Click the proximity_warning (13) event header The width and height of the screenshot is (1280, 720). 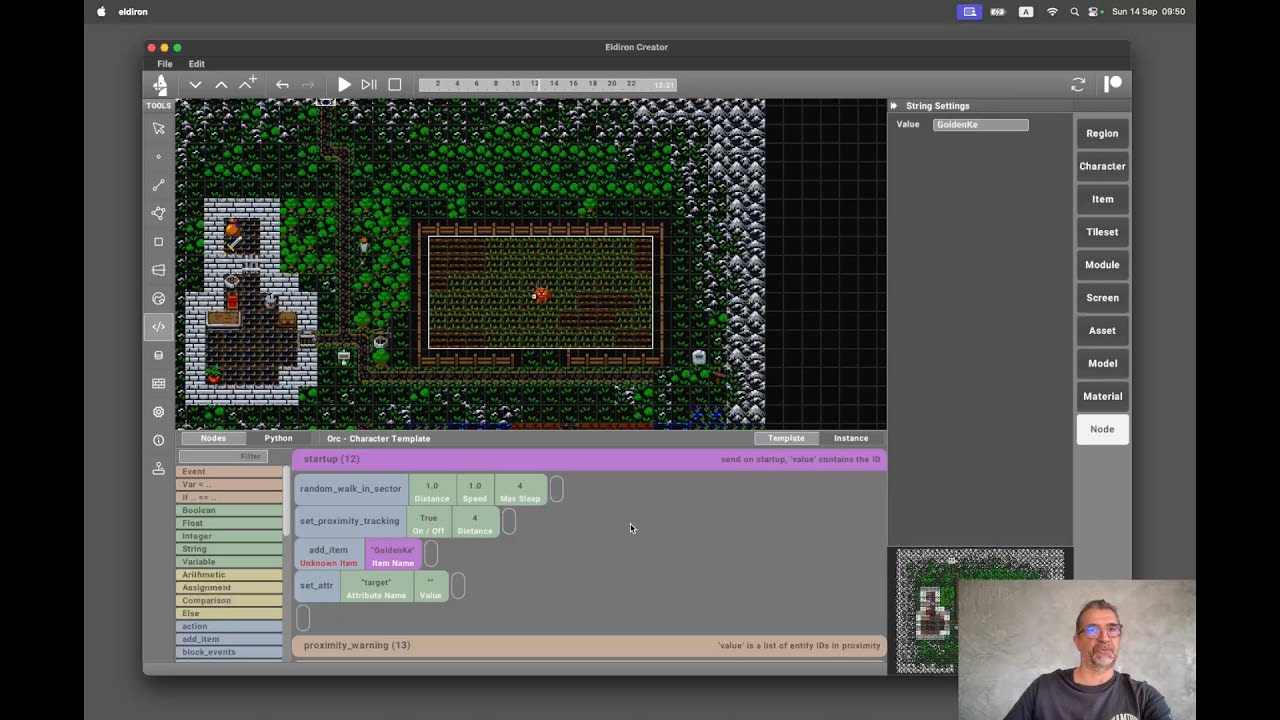(589, 645)
